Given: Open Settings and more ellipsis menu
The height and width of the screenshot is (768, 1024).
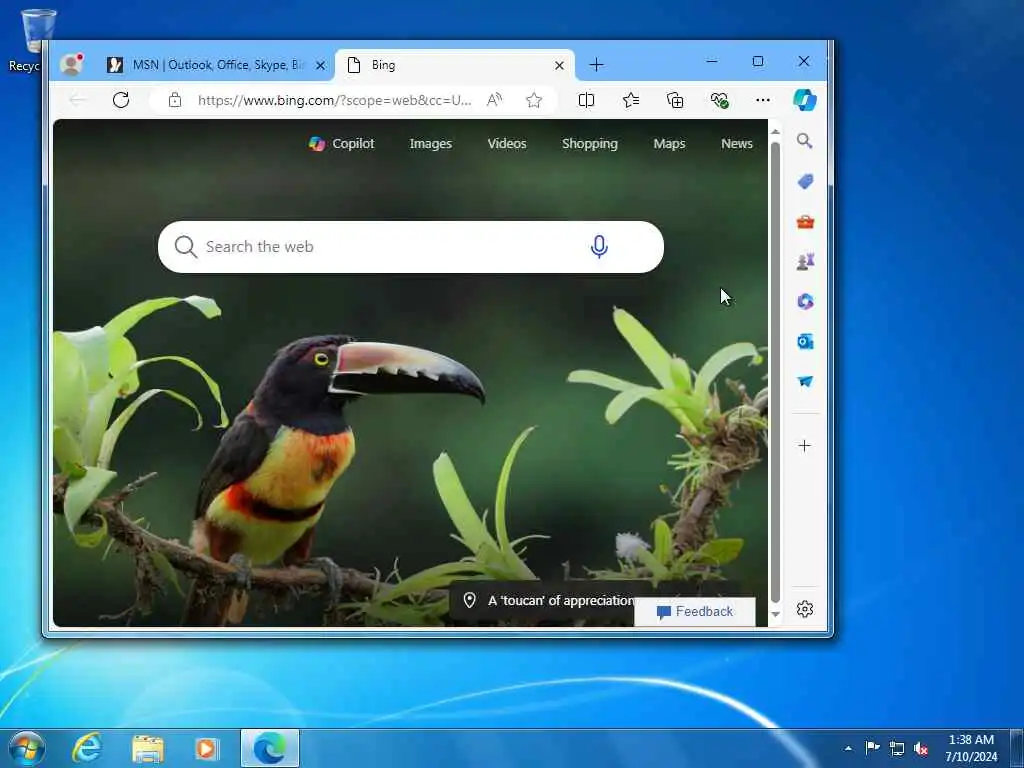Looking at the screenshot, I should (763, 100).
